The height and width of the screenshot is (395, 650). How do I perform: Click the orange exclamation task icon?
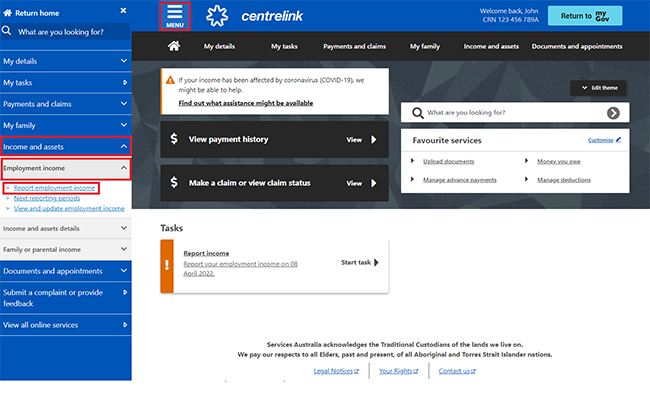pos(167,266)
